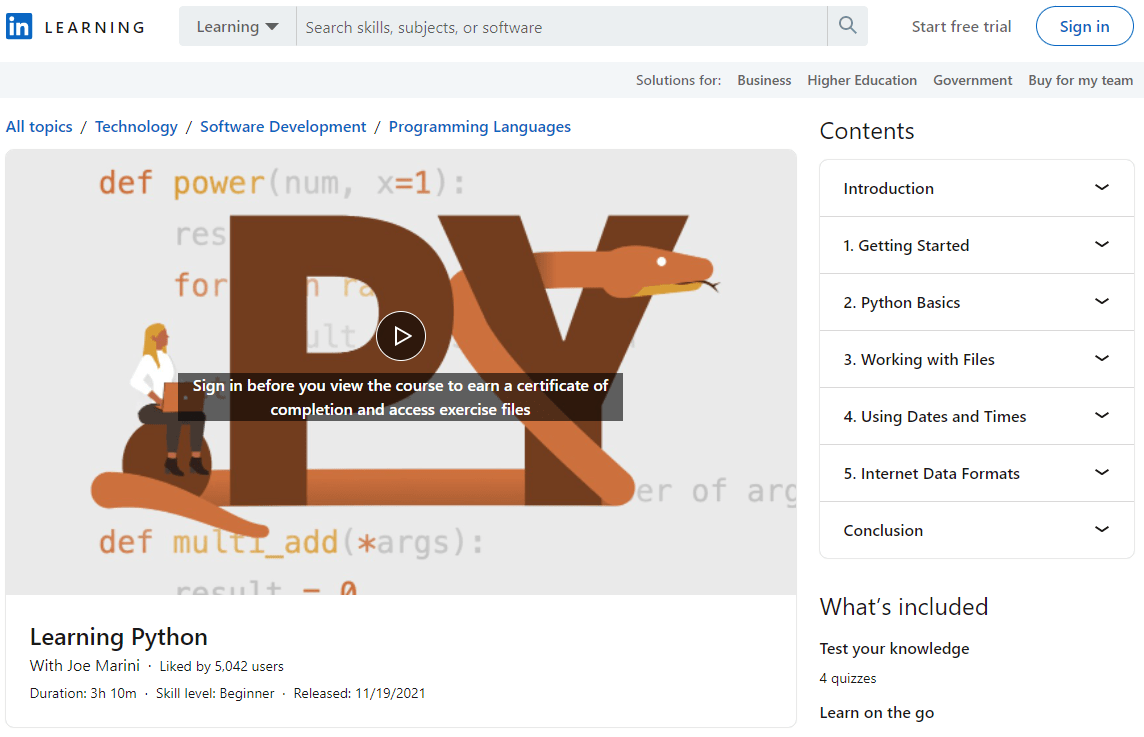Click the magnifying glass search icon

[847, 27]
